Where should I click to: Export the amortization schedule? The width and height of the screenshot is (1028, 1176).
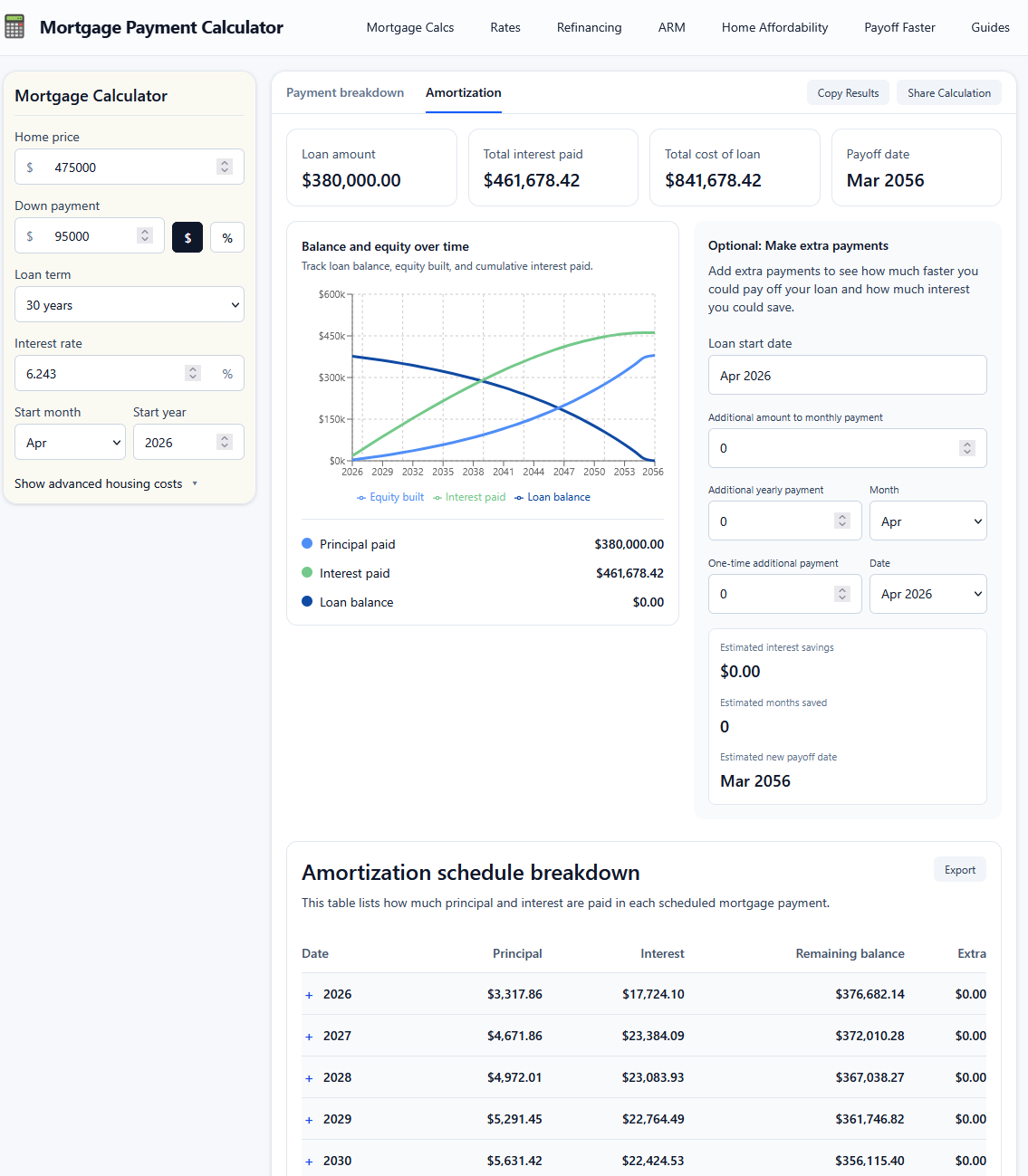coord(959,870)
